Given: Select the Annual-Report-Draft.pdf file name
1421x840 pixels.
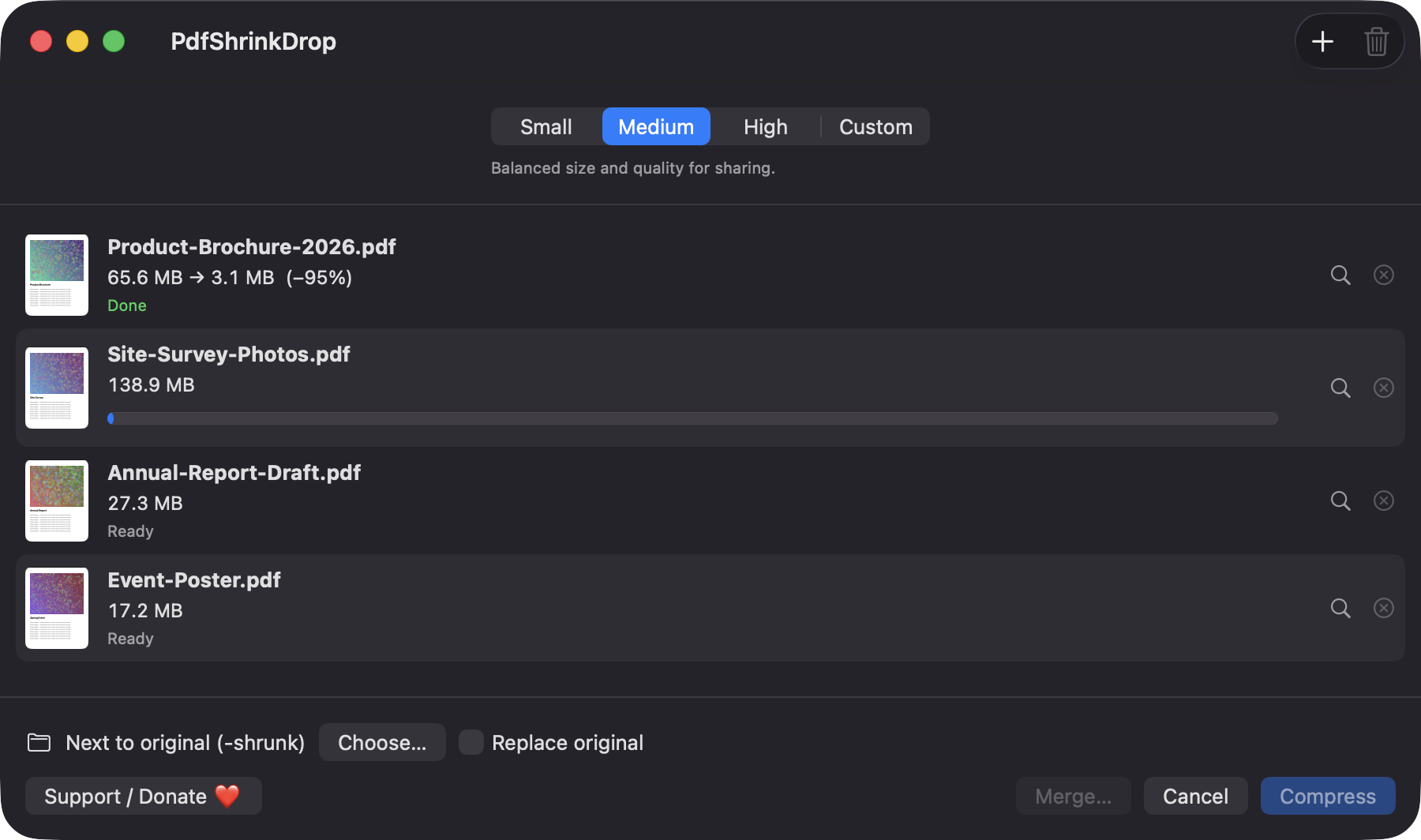Looking at the screenshot, I should 234,473.
